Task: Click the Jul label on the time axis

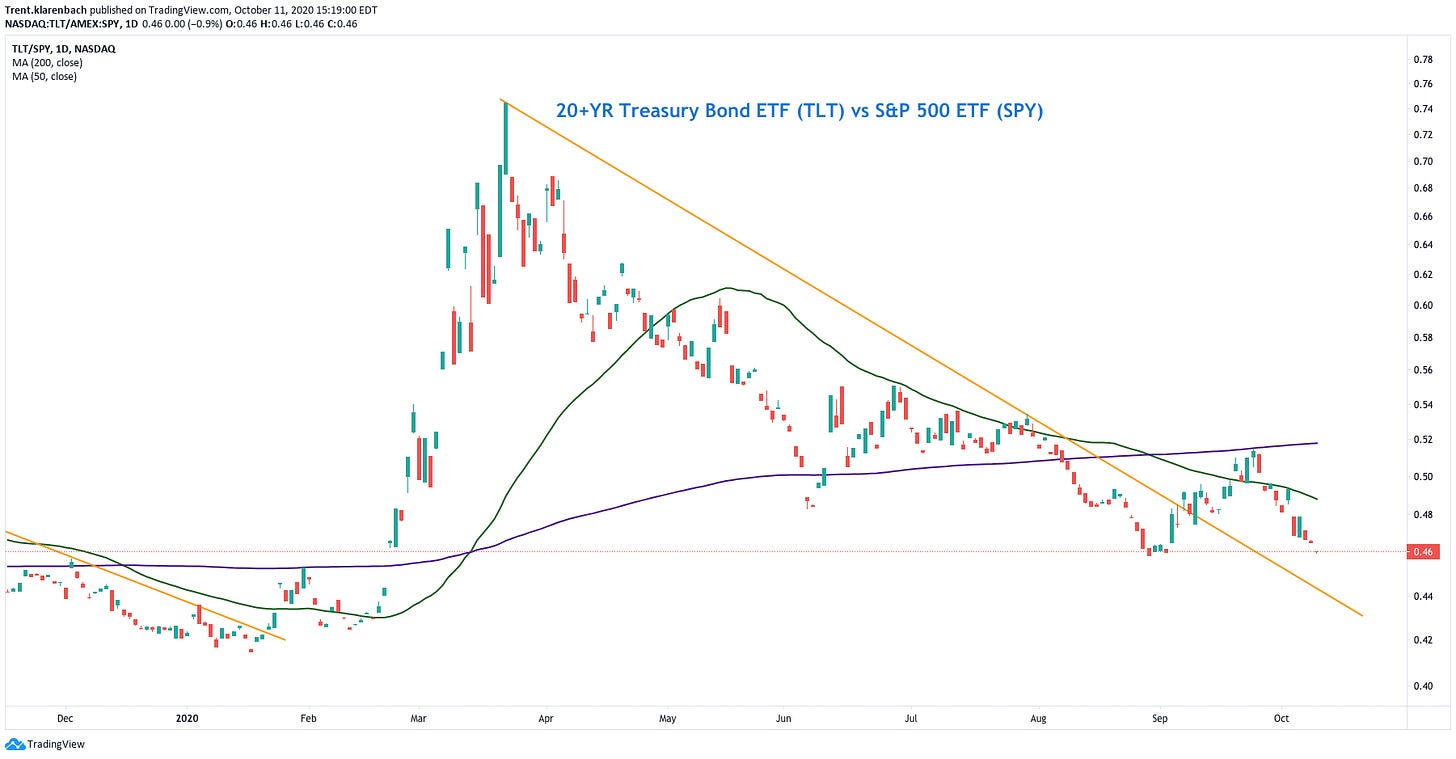Action: [x=911, y=717]
